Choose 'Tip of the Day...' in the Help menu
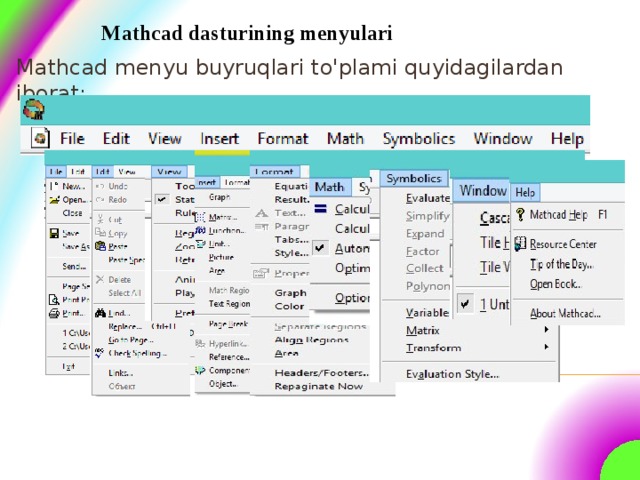Screen dimensions: 640x480 pos(561,264)
